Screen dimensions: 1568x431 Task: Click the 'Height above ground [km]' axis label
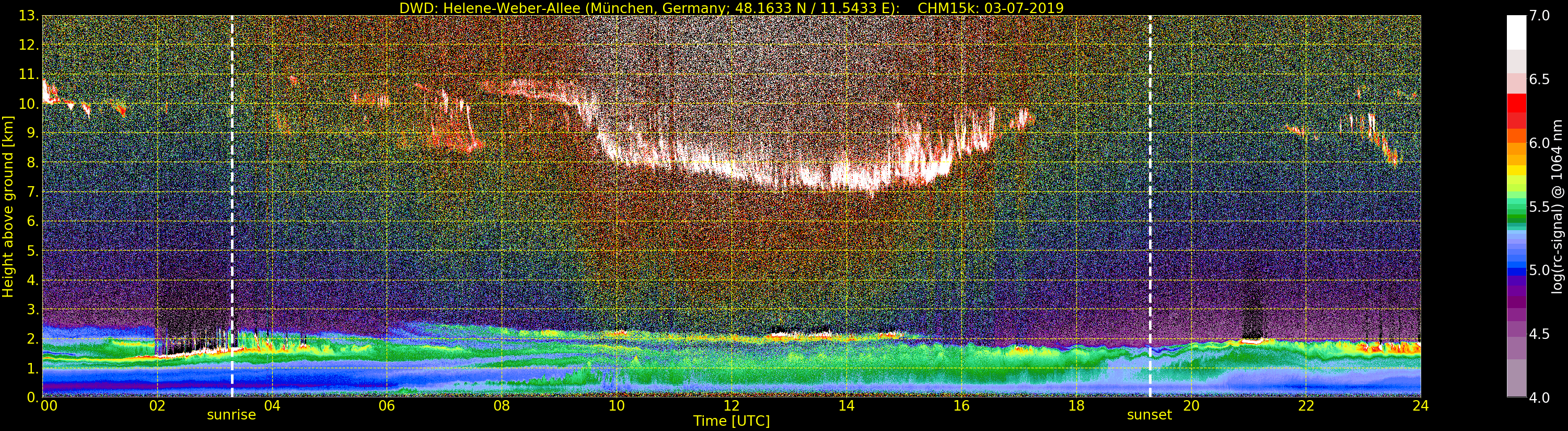point(8,206)
